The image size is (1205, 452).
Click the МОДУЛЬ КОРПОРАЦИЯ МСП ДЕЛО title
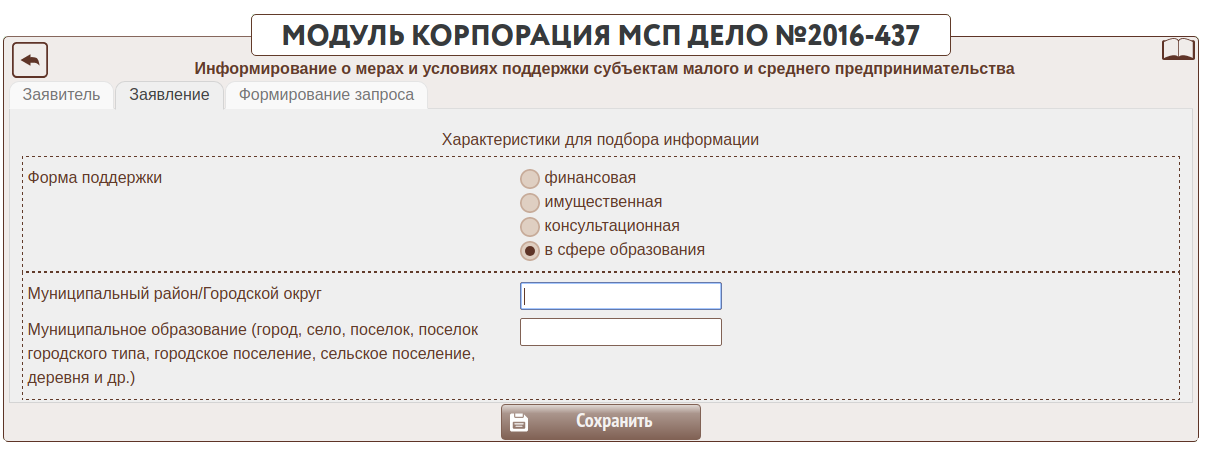600,35
